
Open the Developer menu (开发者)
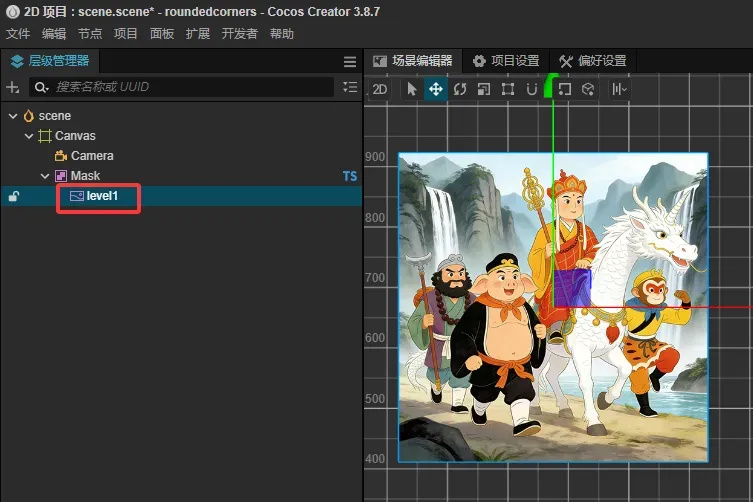coord(240,34)
